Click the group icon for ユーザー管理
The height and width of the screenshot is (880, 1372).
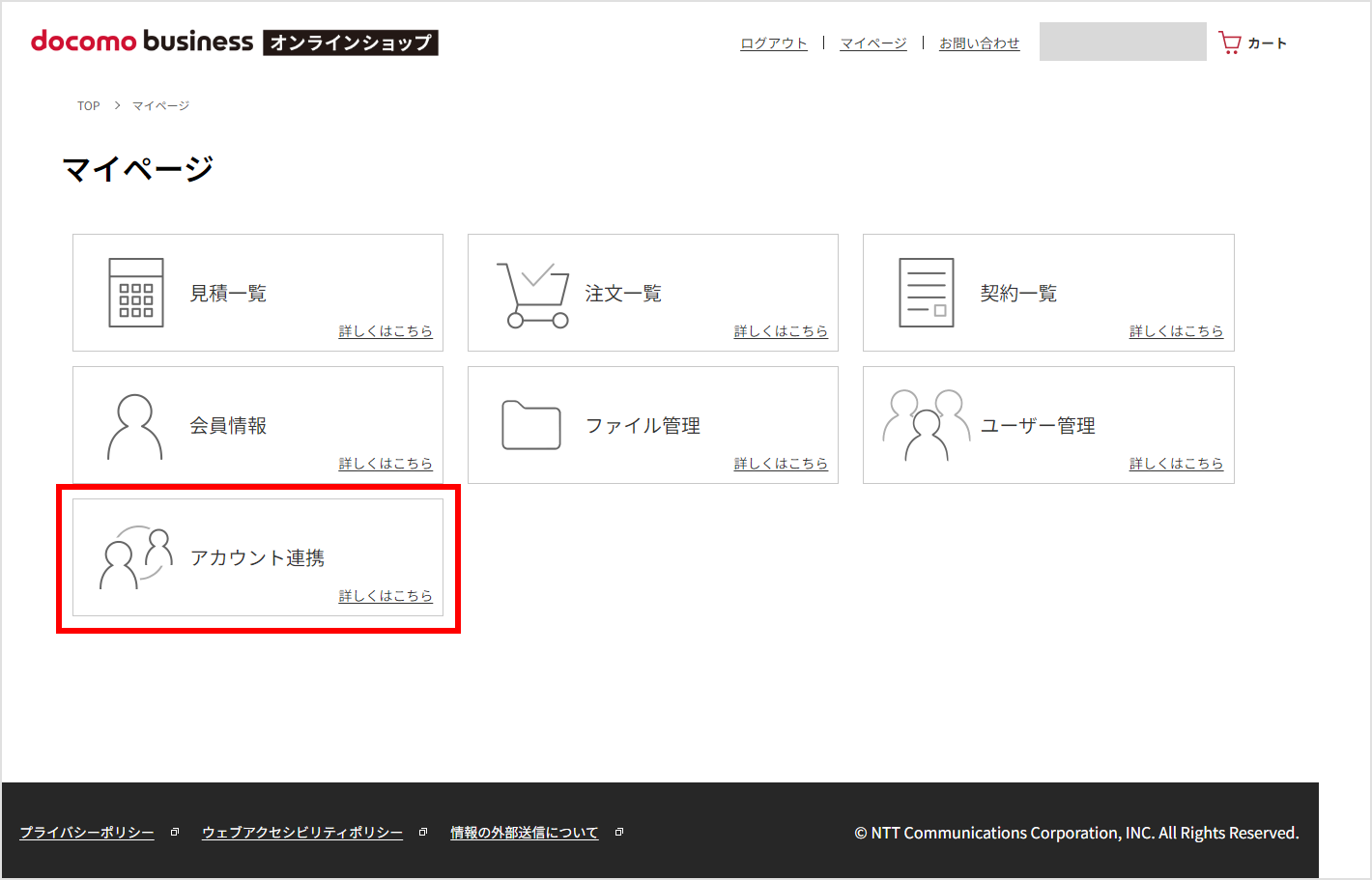(x=926, y=425)
